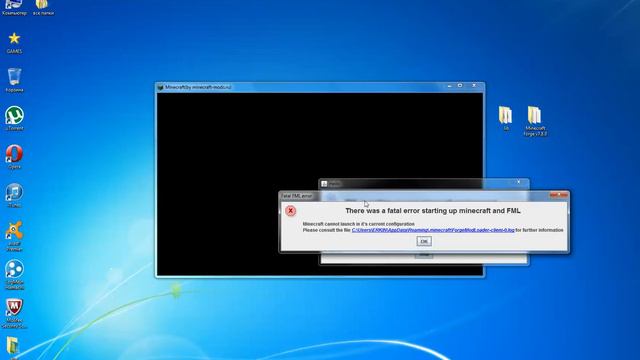This screenshot has height=360, width=640.
Task: Select the 'все папки' folder icon
Action: coord(42,7)
